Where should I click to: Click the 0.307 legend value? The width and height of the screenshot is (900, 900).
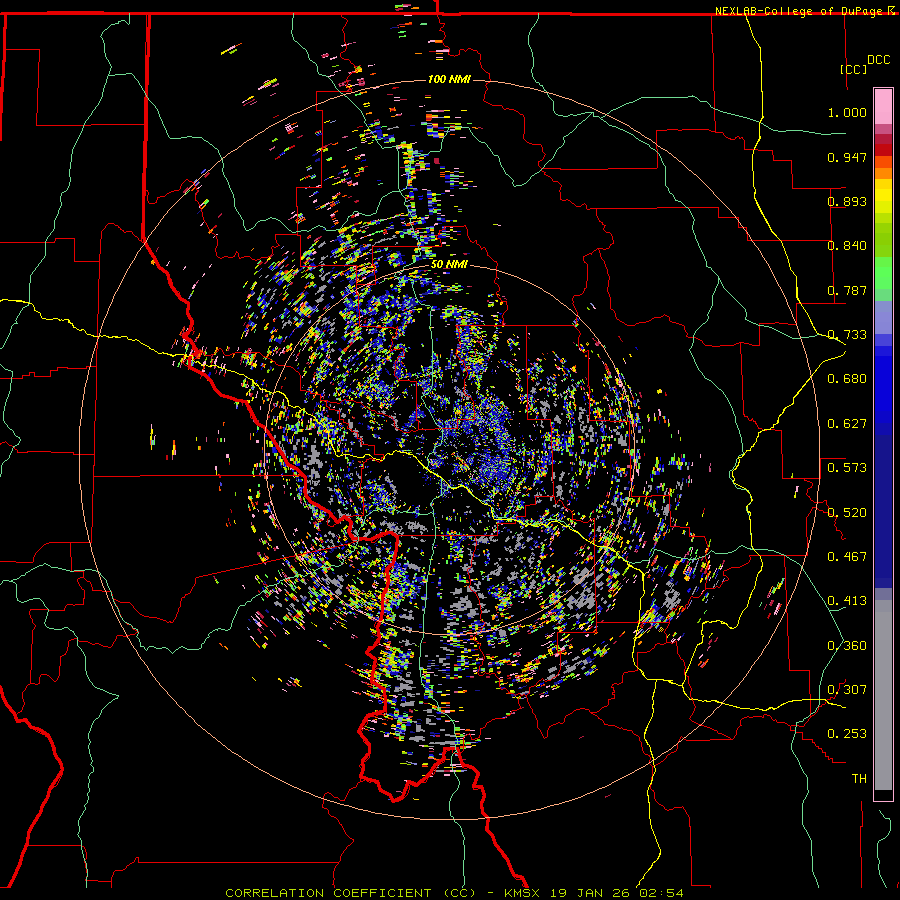tap(847, 690)
